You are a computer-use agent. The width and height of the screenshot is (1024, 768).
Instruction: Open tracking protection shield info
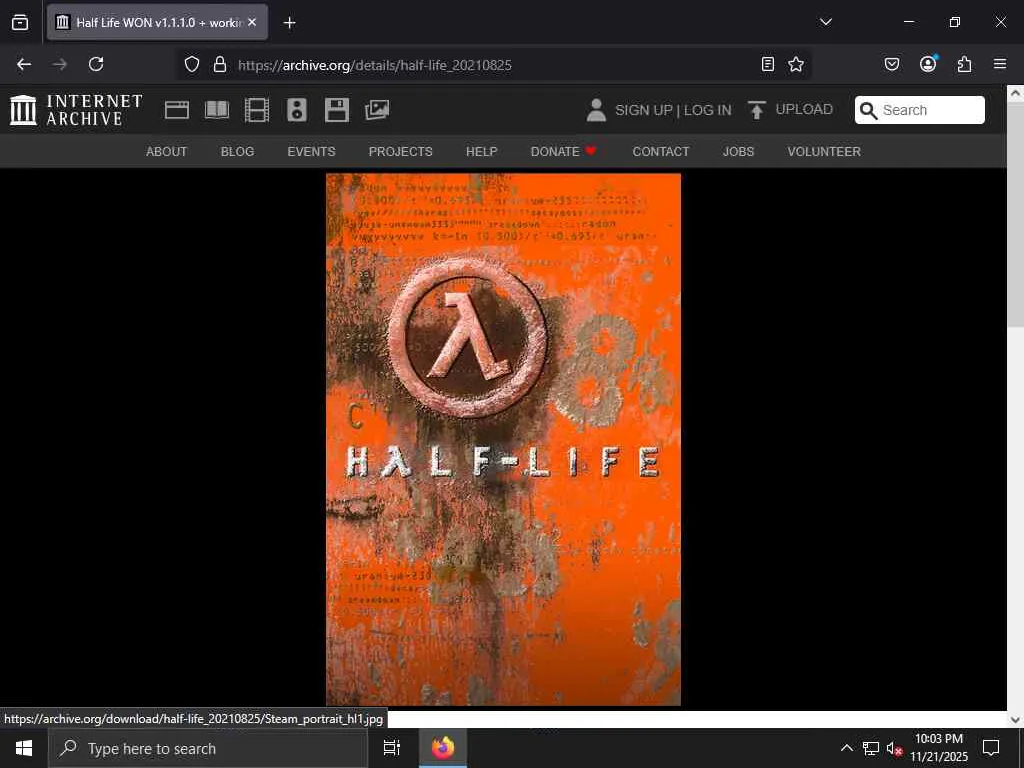click(191, 65)
